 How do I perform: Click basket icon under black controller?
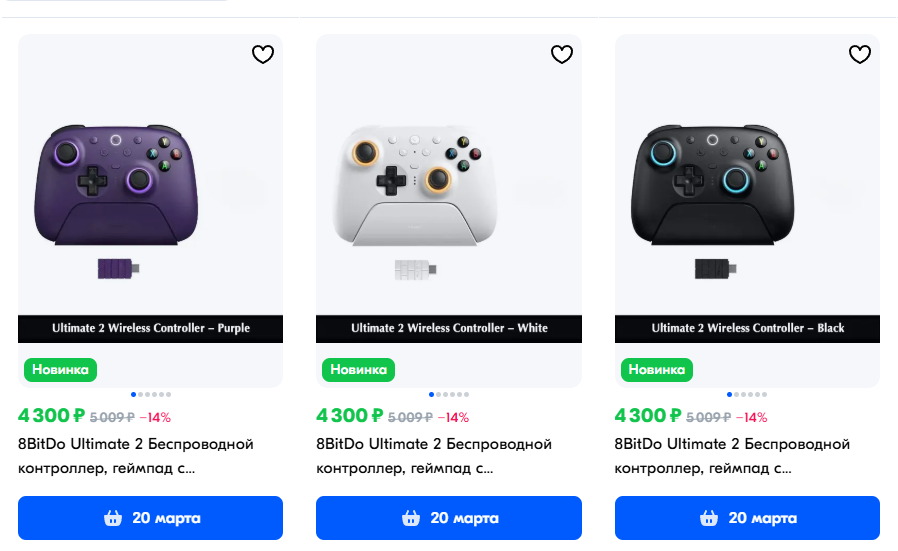[709, 518]
